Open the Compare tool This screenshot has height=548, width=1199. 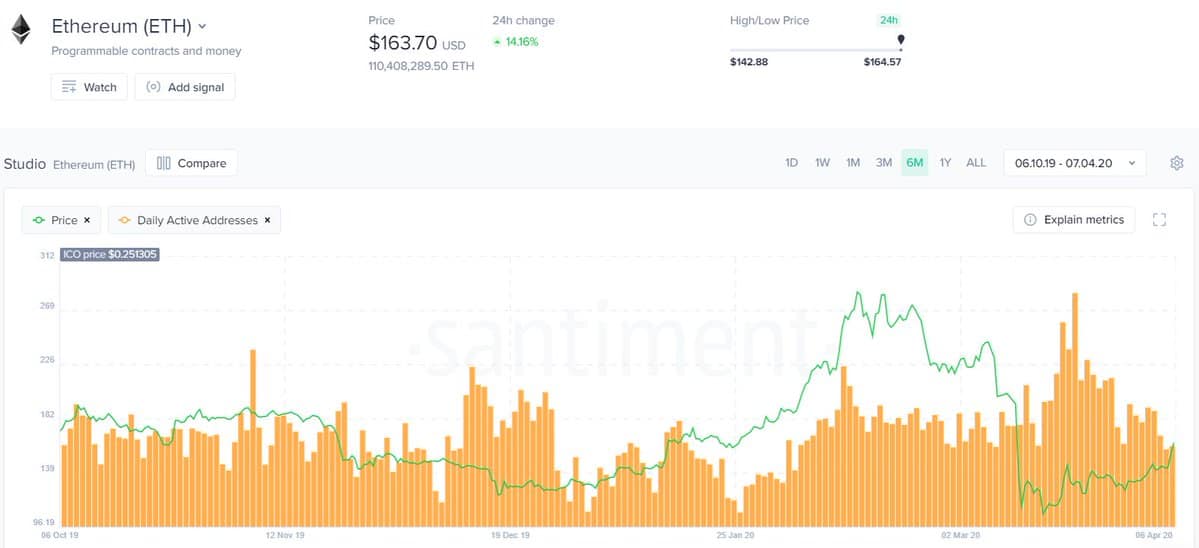(x=191, y=163)
